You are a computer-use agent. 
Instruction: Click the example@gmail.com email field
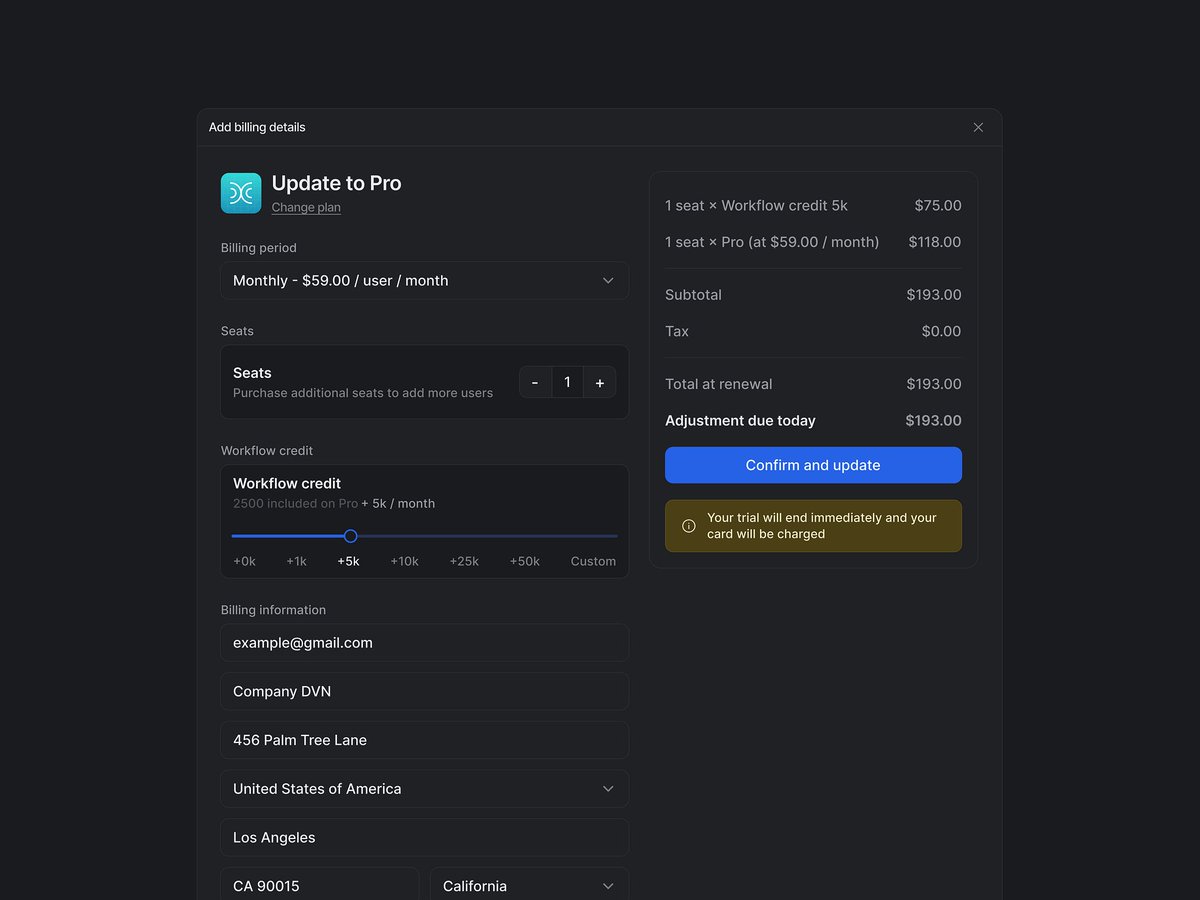[x=424, y=642]
